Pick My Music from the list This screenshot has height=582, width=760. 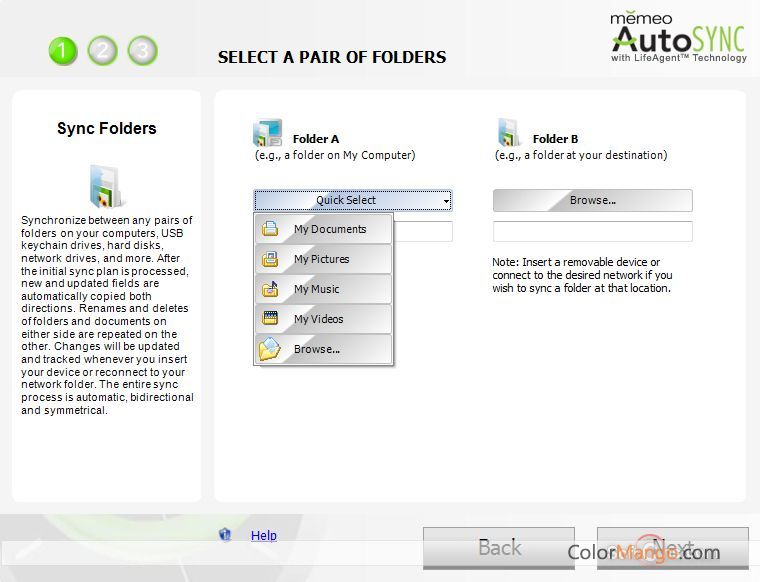[x=316, y=289]
